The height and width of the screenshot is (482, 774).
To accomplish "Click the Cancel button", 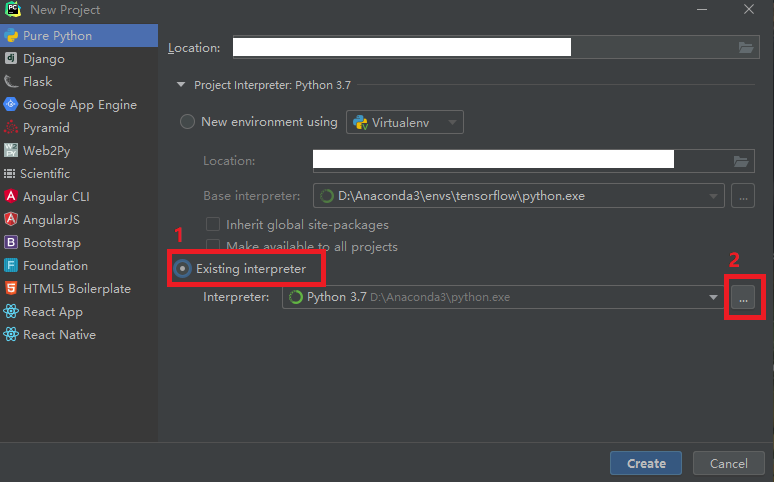I will pyautogui.click(x=729, y=463).
